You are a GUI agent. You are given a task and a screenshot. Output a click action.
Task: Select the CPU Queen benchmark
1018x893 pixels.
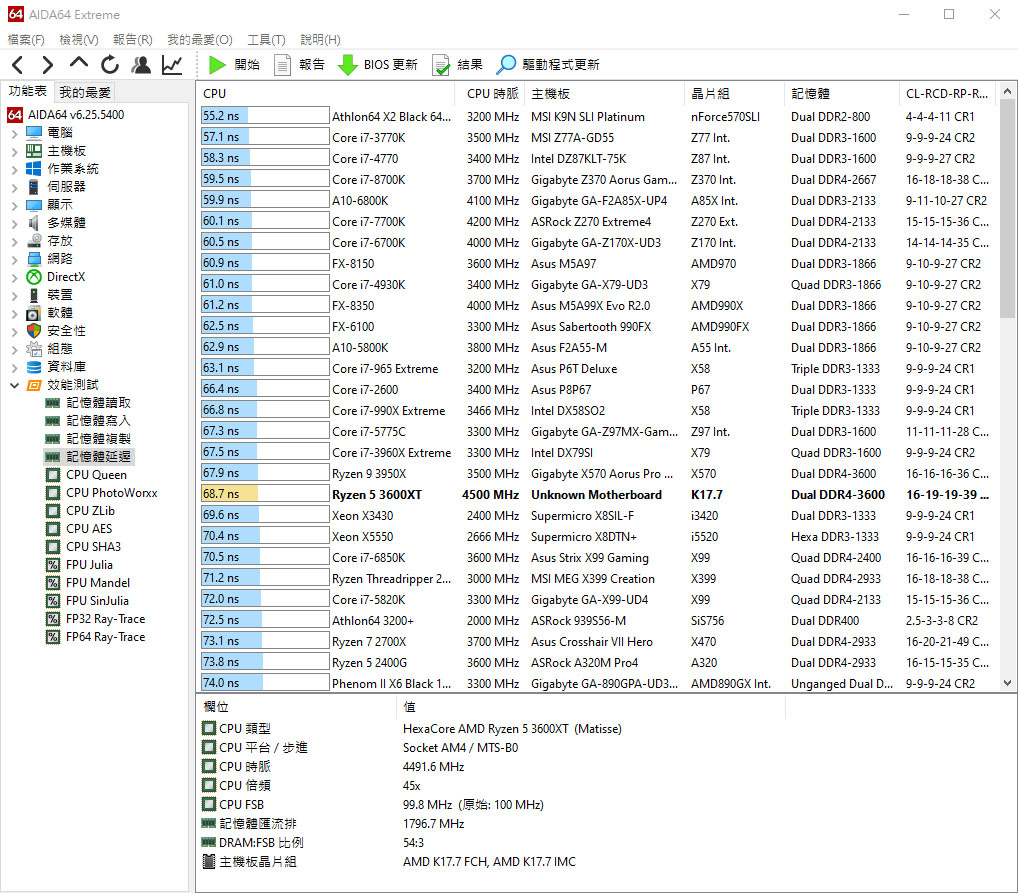[x=96, y=475]
